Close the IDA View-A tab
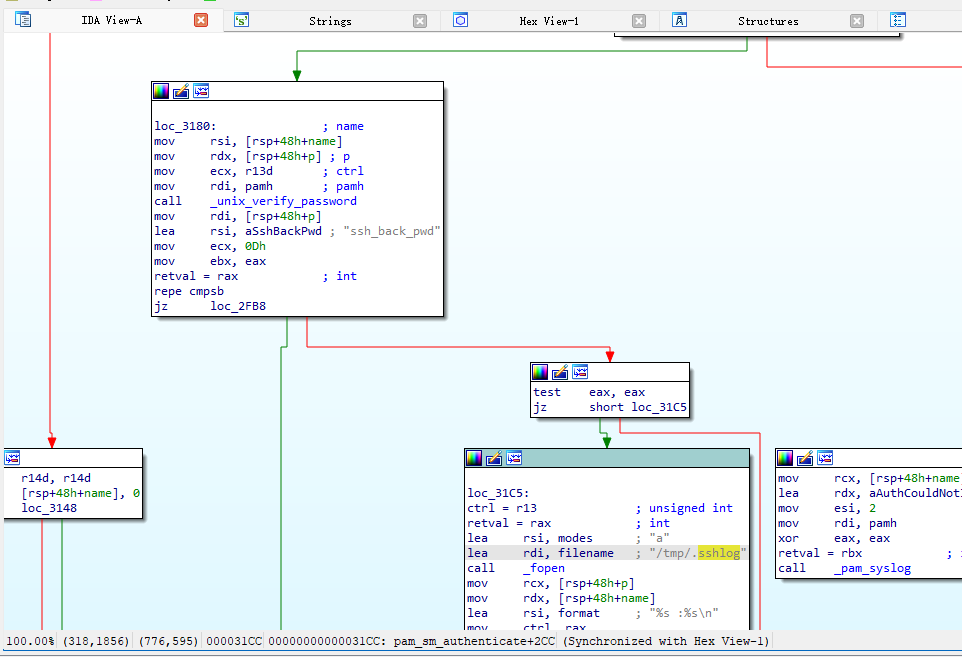The height and width of the screenshot is (657, 962). click(x=201, y=20)
